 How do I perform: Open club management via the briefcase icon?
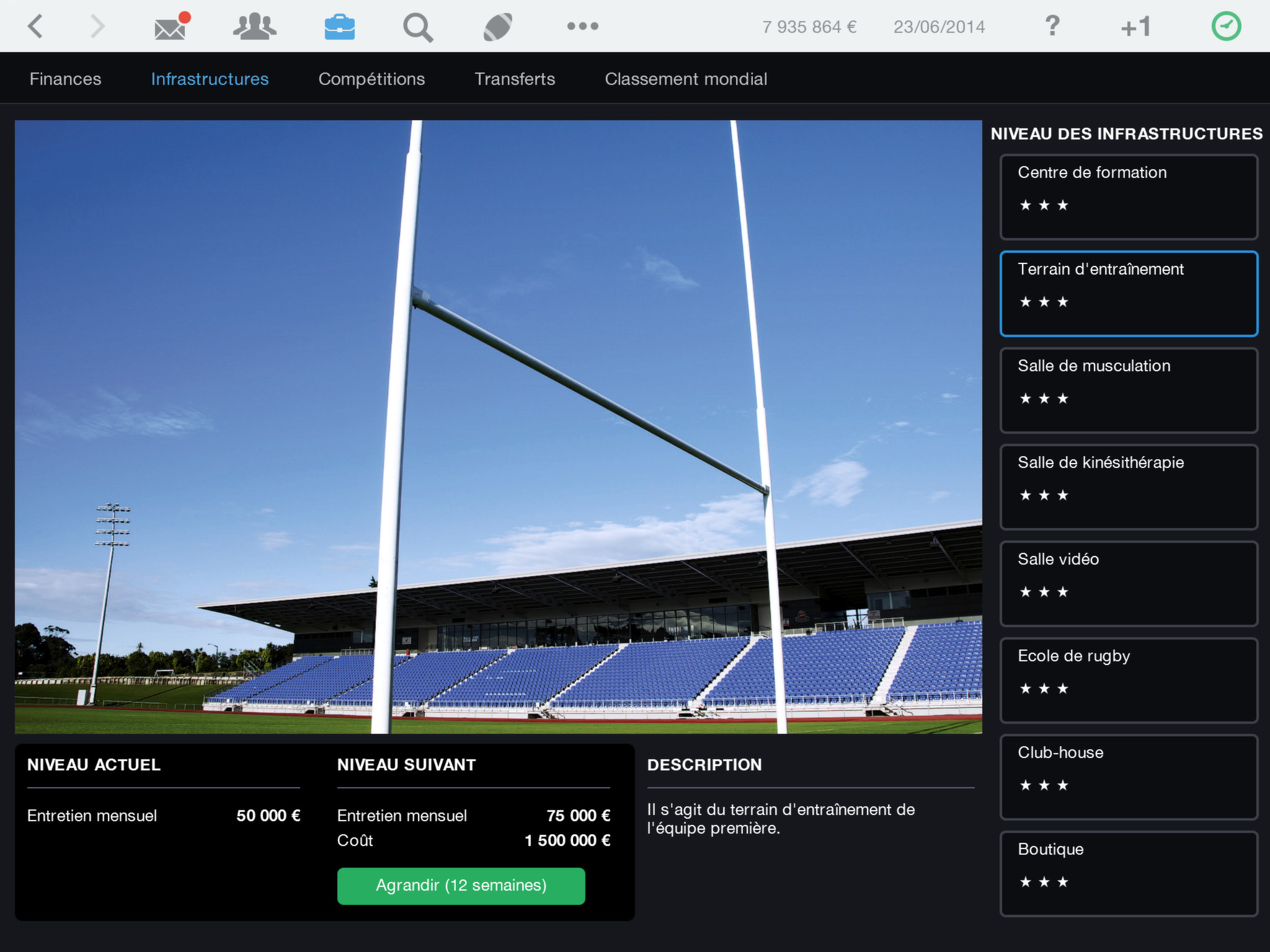coord(340,26)
